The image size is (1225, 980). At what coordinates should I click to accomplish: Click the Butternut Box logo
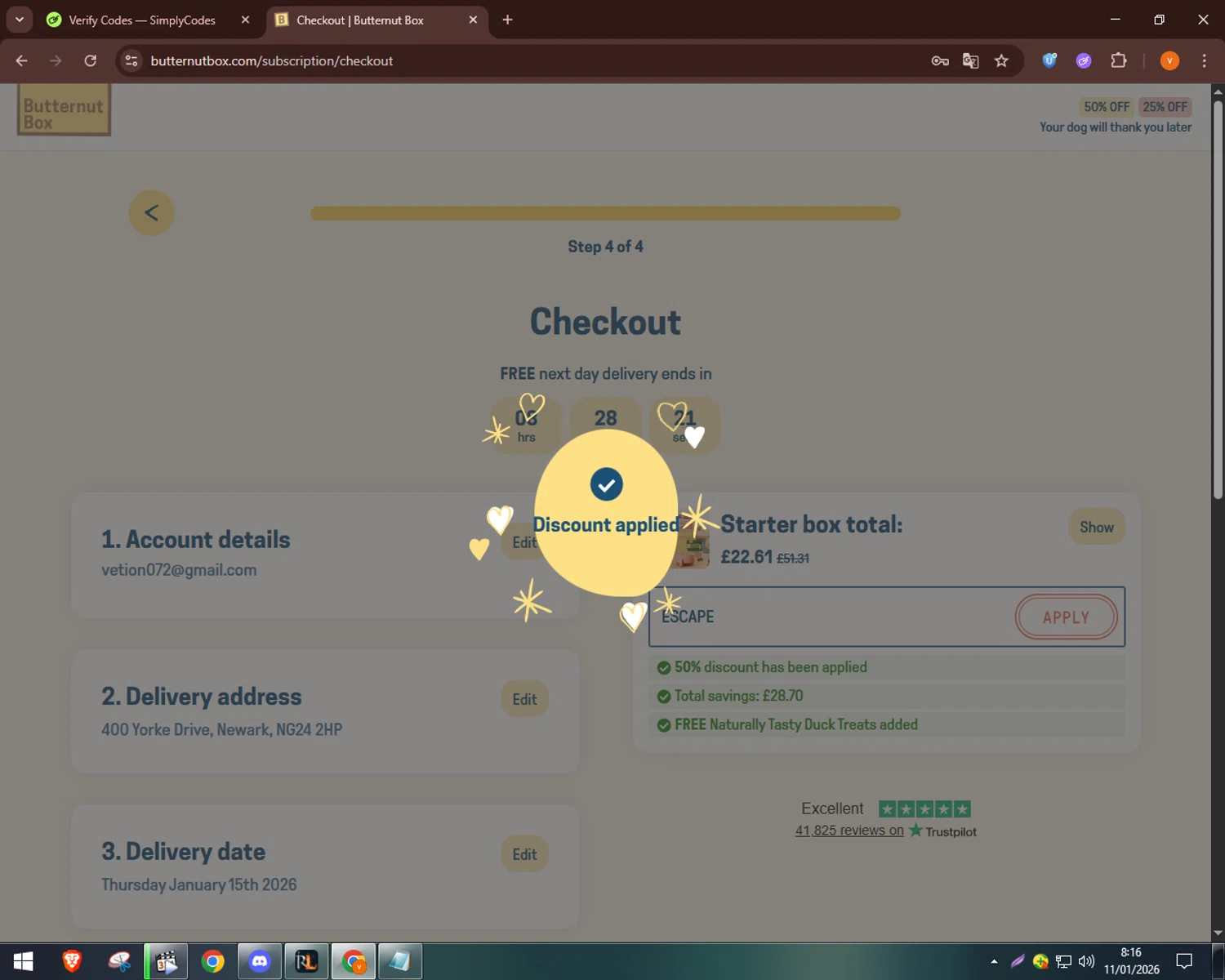click(64, 109)
